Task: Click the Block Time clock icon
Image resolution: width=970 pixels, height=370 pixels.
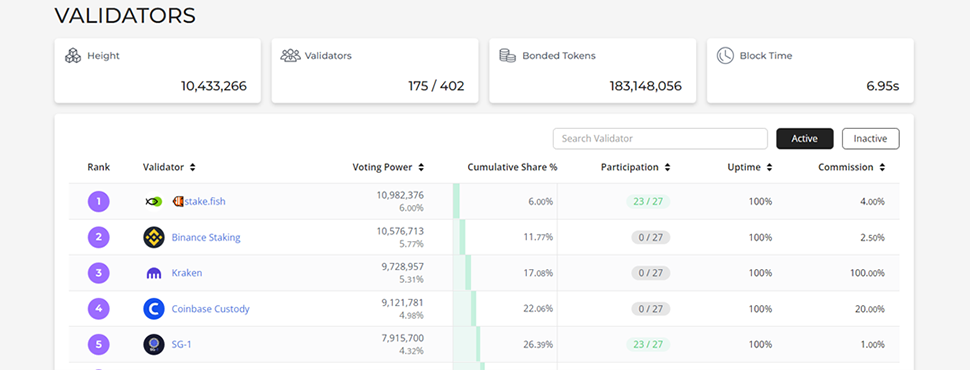Action: click(x=725, y=55)
